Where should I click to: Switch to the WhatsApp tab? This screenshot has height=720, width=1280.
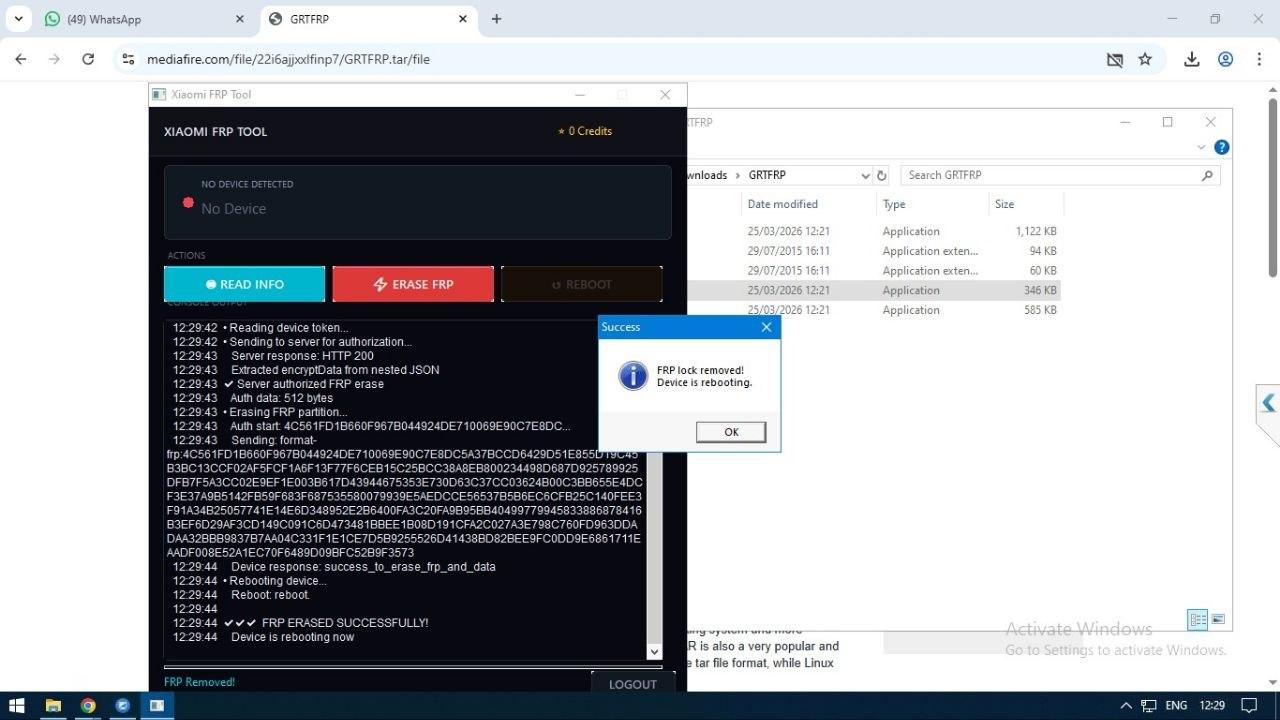(x=146, y=19)
